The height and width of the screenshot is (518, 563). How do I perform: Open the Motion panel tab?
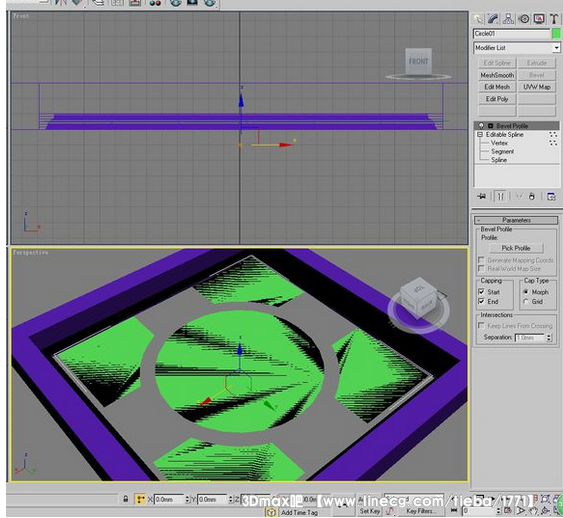(x=524, y=19)
